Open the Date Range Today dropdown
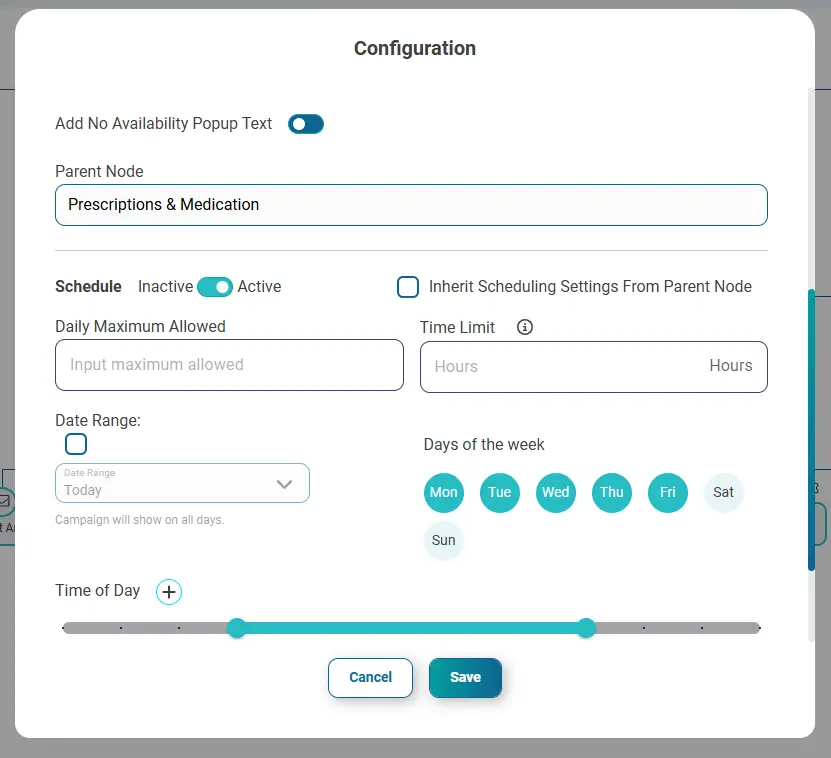Image resolution: width=831 pixels, height=758 pixels. pos(182,483)
